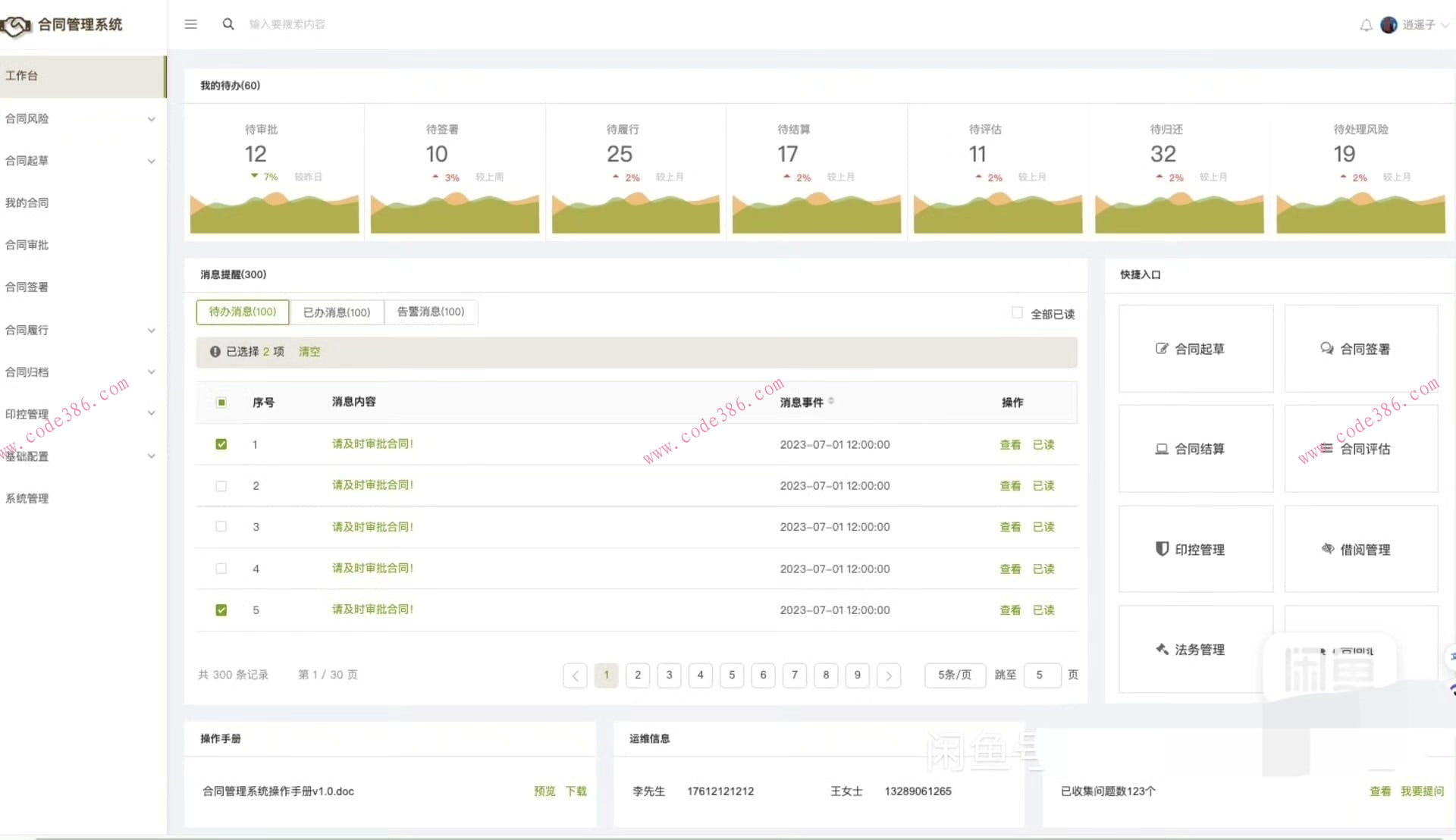Switch to the 已办消息(100) tab
This screenshot has height=840, width=1456.
click(337, 312)
